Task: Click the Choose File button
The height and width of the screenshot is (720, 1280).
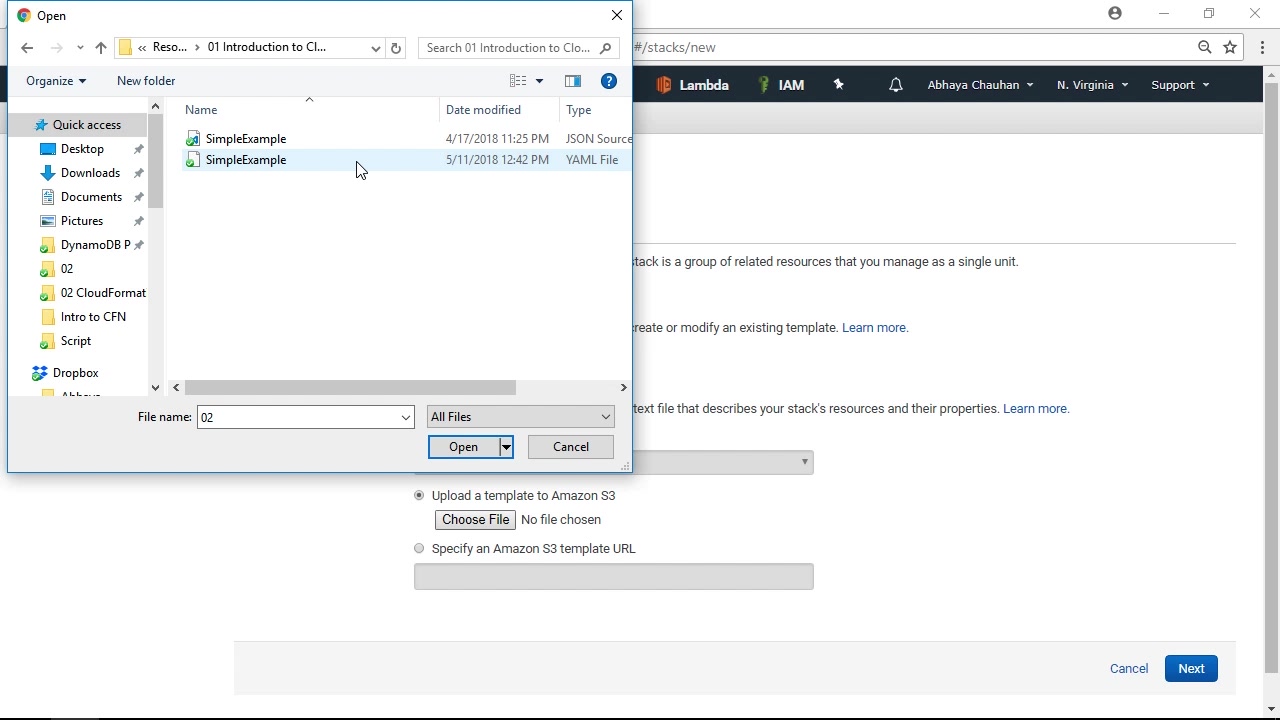Action: pos(476,520)
